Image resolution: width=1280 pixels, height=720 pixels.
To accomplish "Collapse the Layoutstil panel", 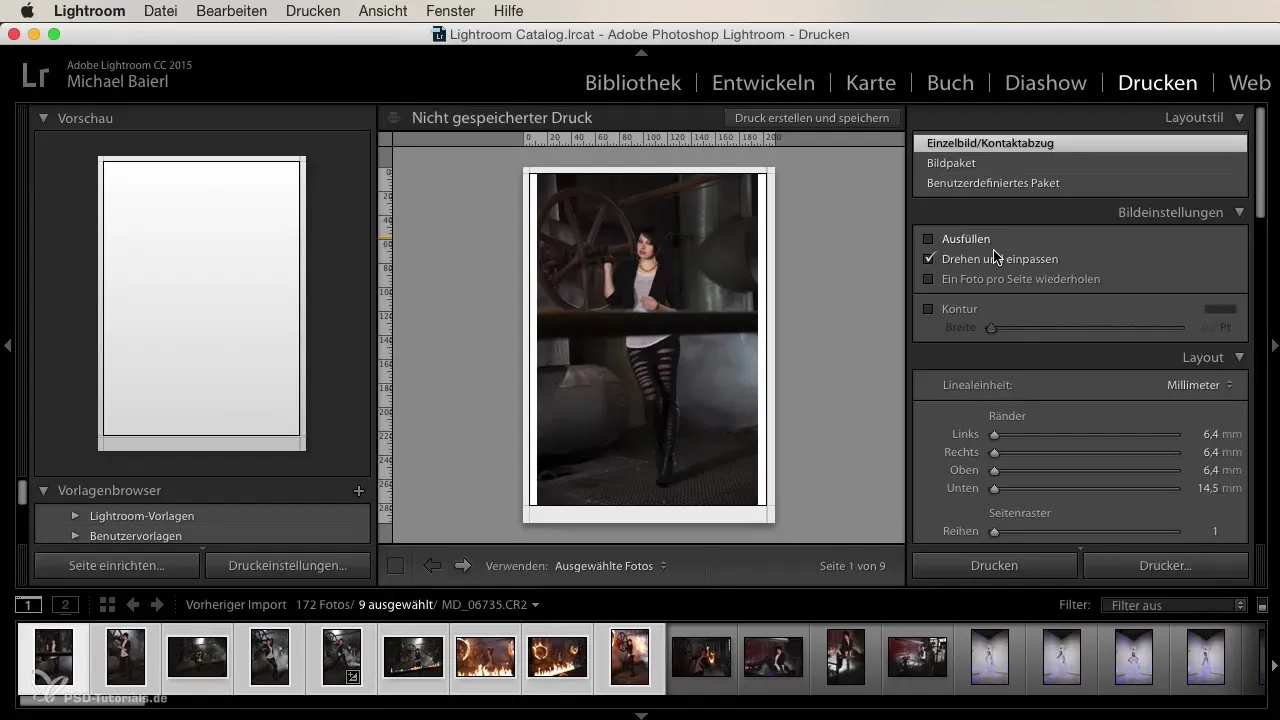I will coord(1240,117).
